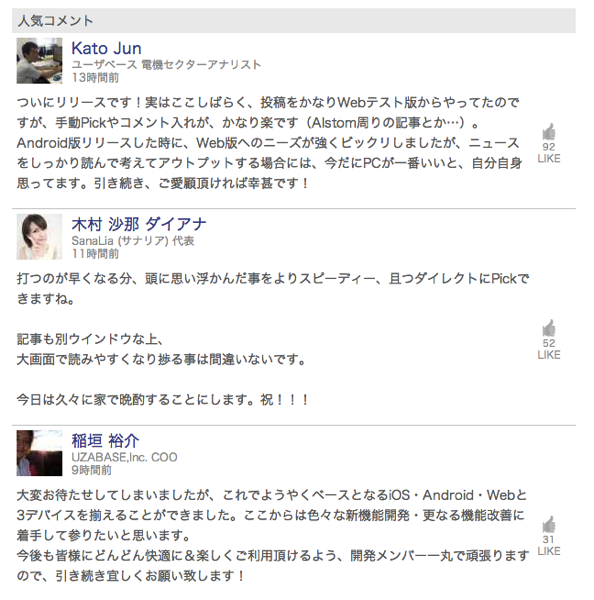594x600 pixels.
Task: Click Kato Jun's avatar photo
Action: [39, 60]
